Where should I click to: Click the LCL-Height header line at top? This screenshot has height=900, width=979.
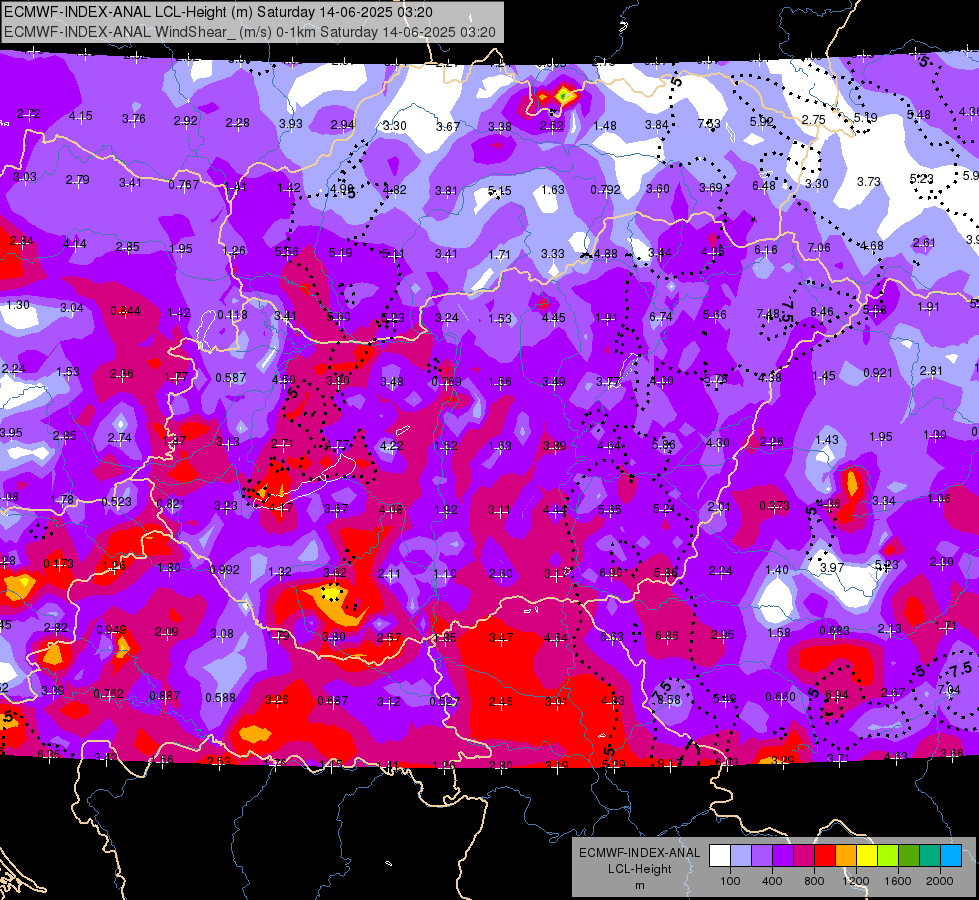pyautogui.click(x=218, y=12)
